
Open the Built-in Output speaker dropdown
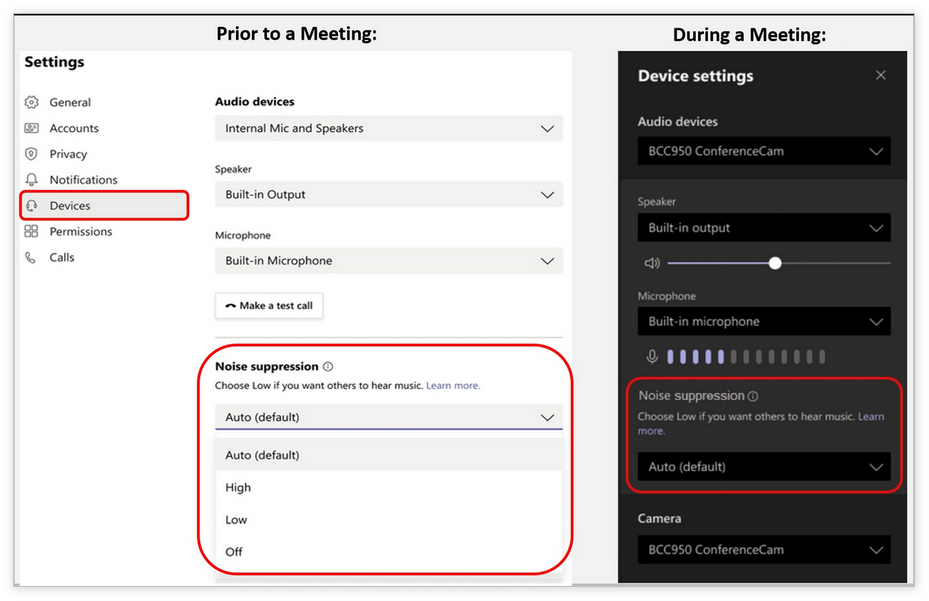pyautogui.click(x=388, y=195)
